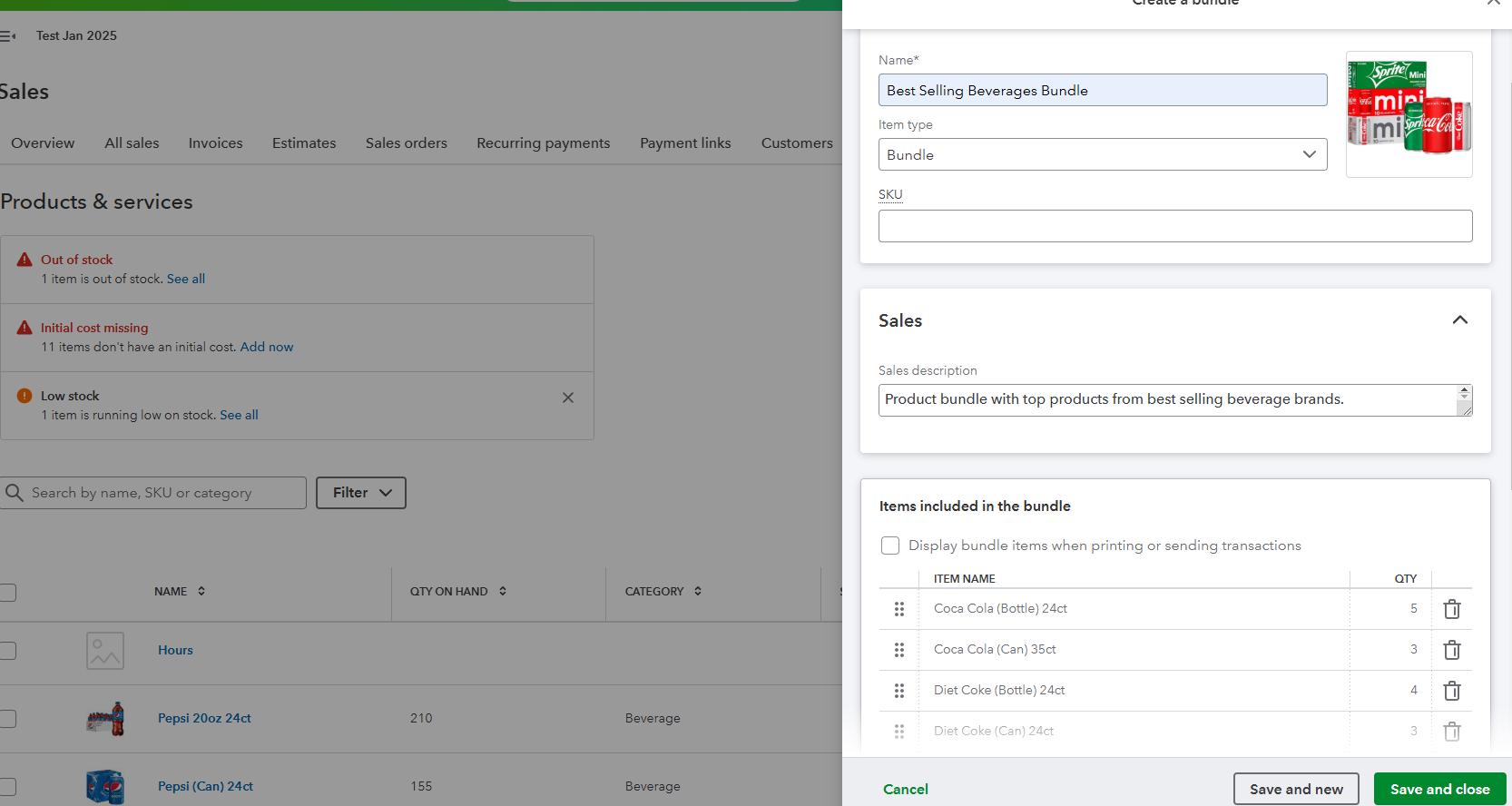Tick the select-all checkbox in table header
Screen dimensions: 1512x806
click(8, 593)
